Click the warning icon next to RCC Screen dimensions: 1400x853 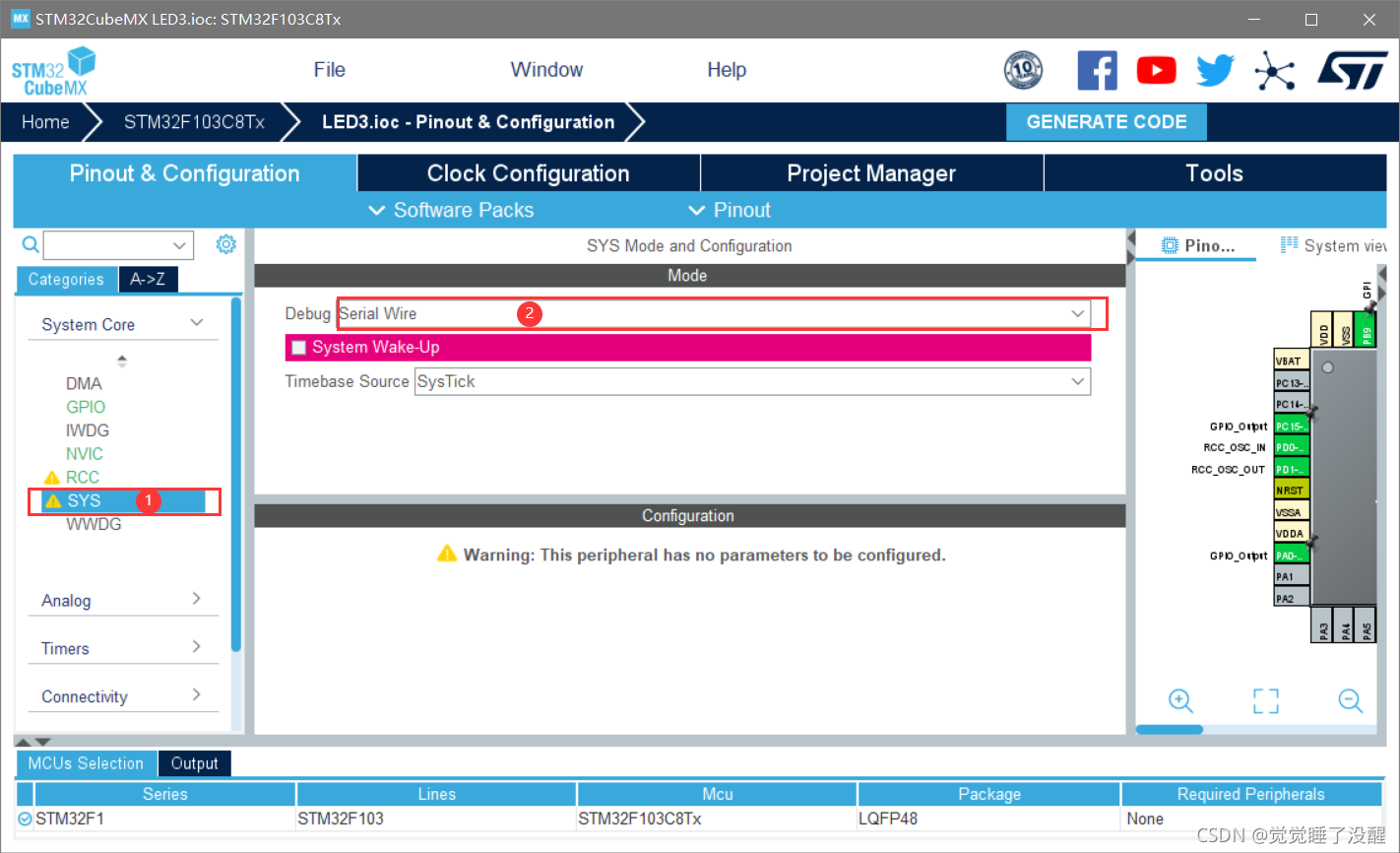click(52, 478)
